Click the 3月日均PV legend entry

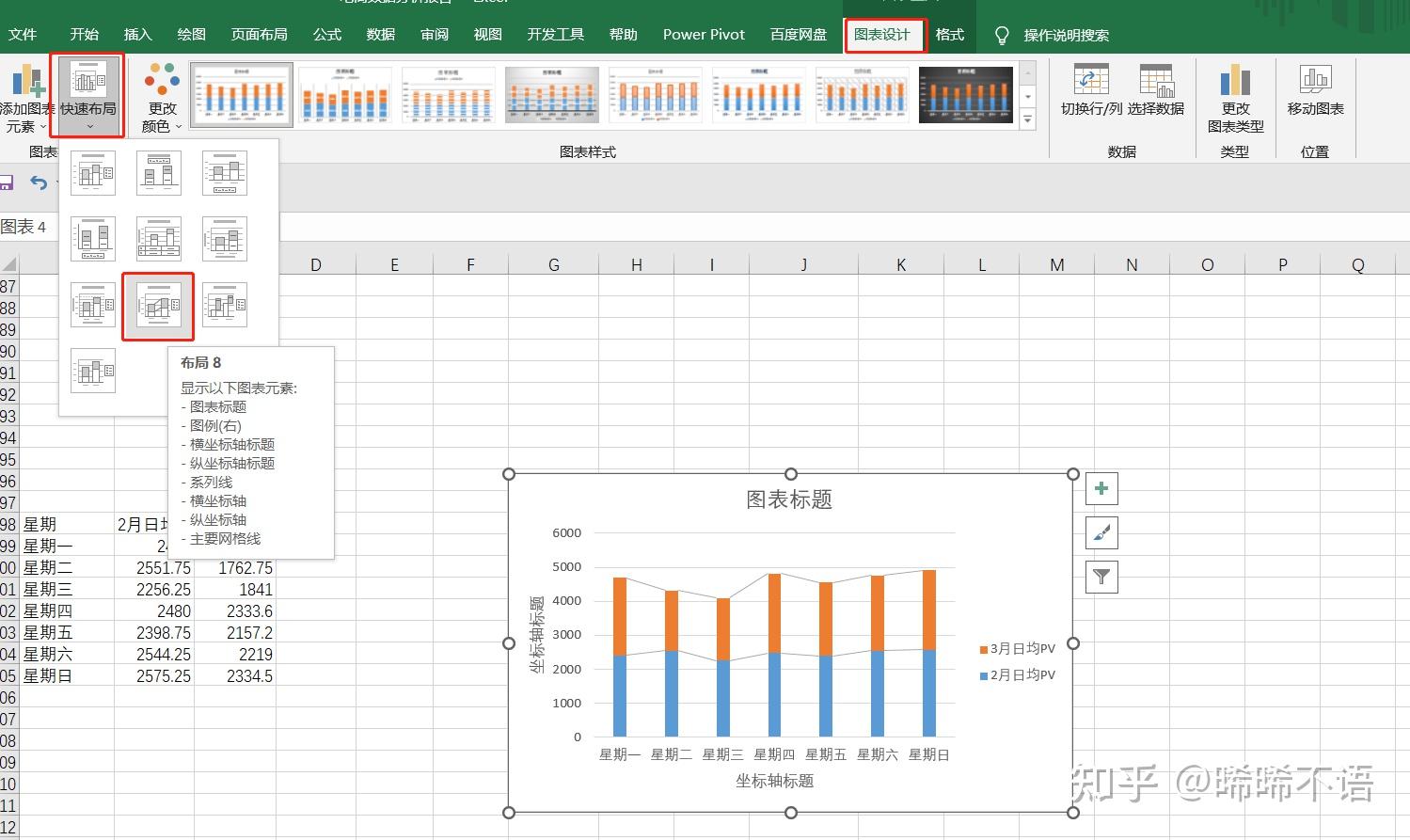click(1018, 648)
